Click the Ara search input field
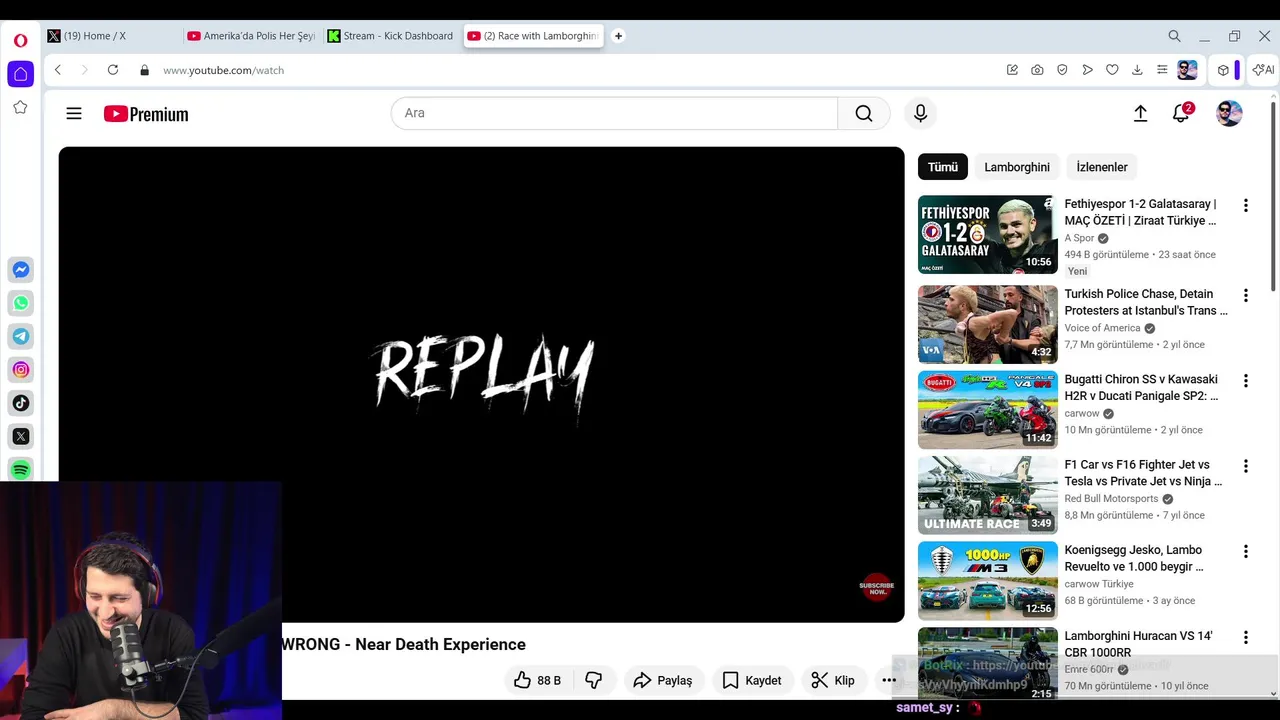 pyautogui.click(x=614, y=113)
